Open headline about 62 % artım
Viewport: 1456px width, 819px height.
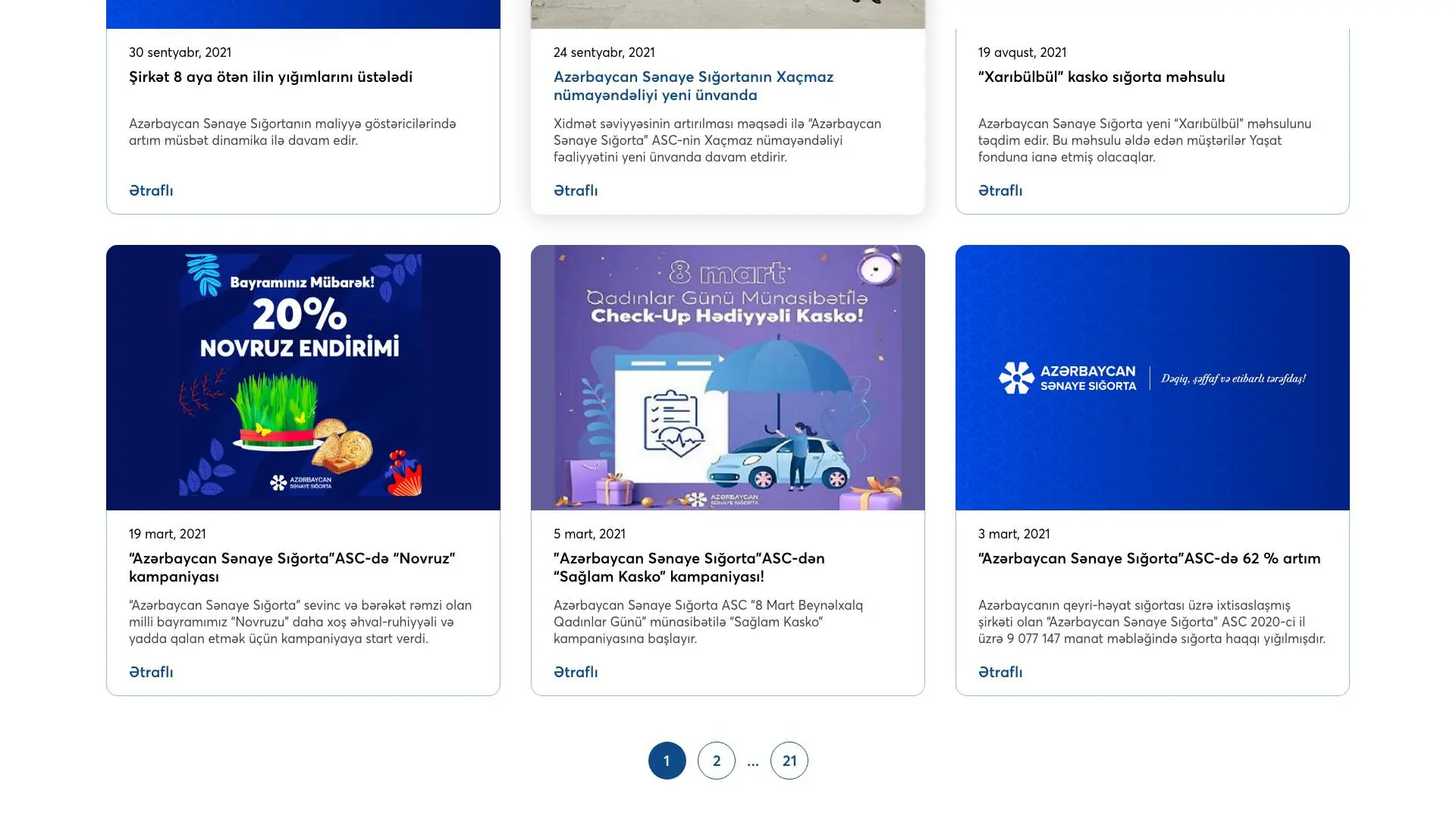(1150, 558)
